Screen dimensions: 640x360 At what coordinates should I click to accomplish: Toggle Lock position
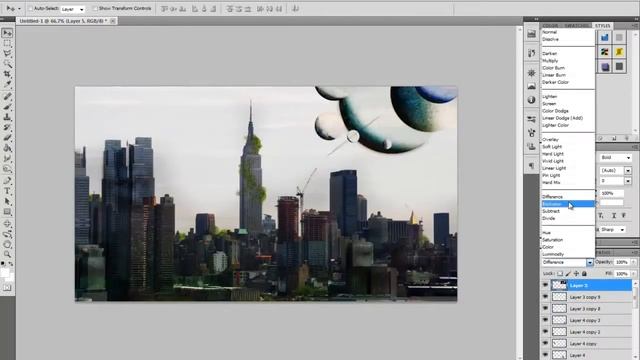pos(576,273)
